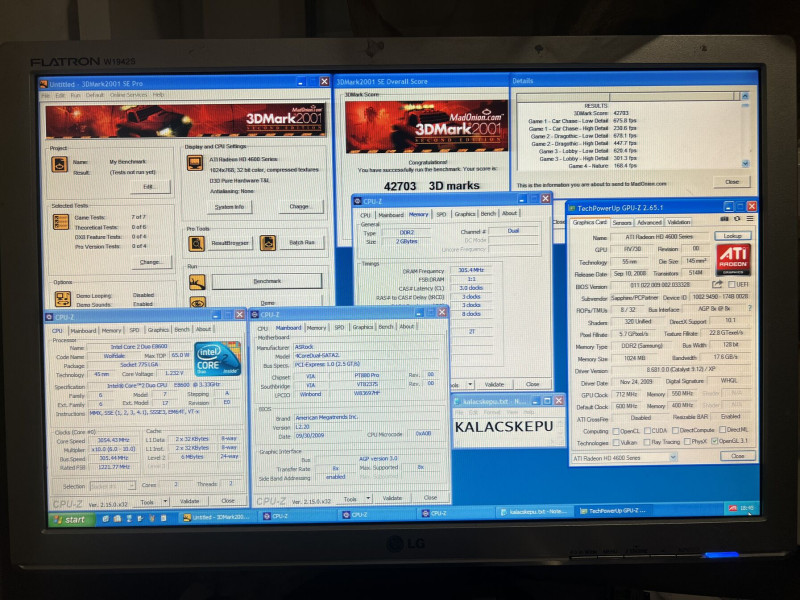Click Validate in CPU-Z Mainboard window
Image resolution: width=800 pixels, height=600 pixels.
[392, 498]
